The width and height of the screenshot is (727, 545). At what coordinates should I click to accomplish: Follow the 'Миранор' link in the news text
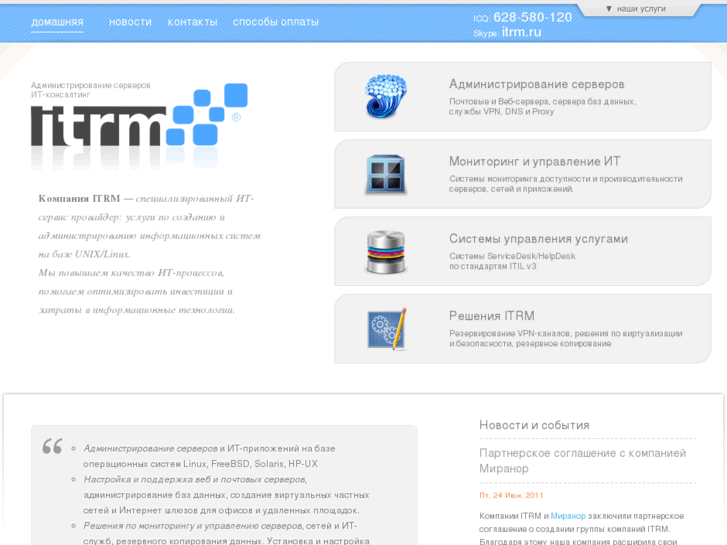[568, 516]
